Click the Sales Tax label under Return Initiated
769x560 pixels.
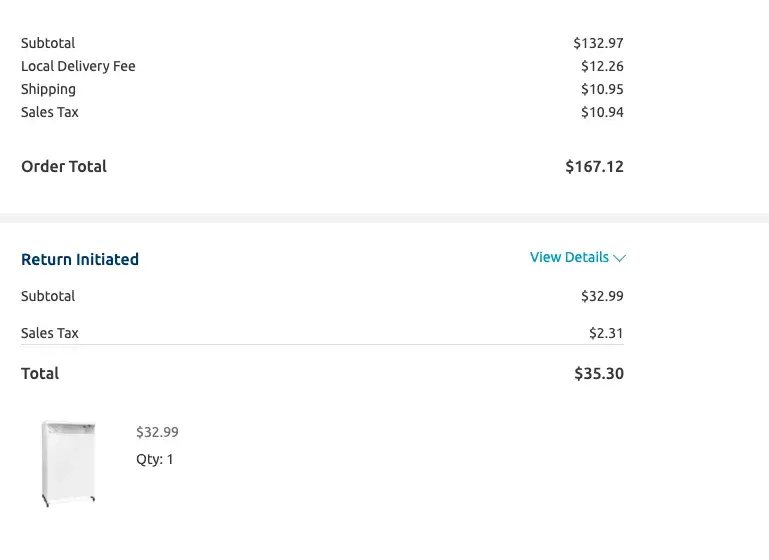point(50,333)
